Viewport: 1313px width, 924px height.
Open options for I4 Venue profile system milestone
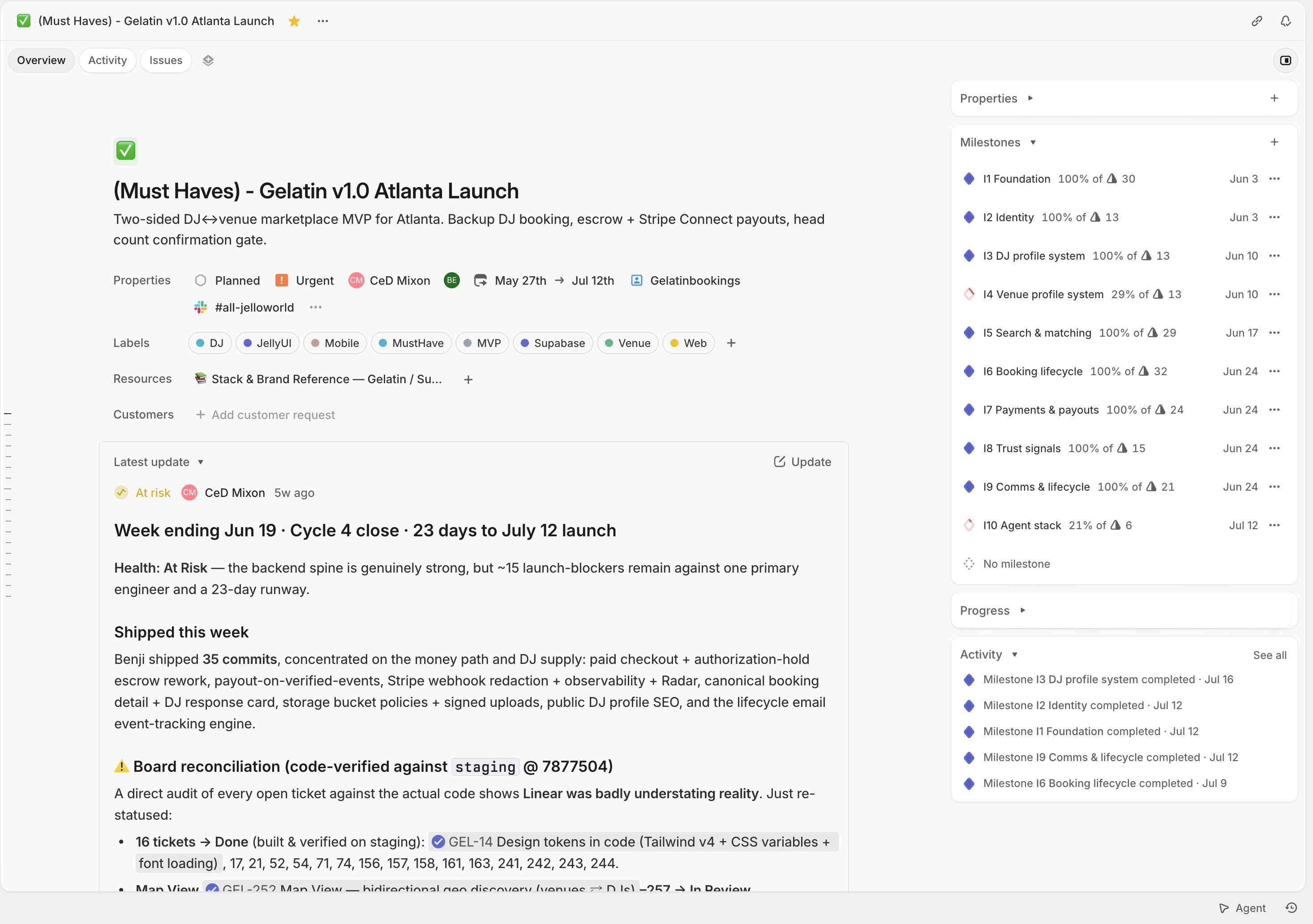[1274, 295]
